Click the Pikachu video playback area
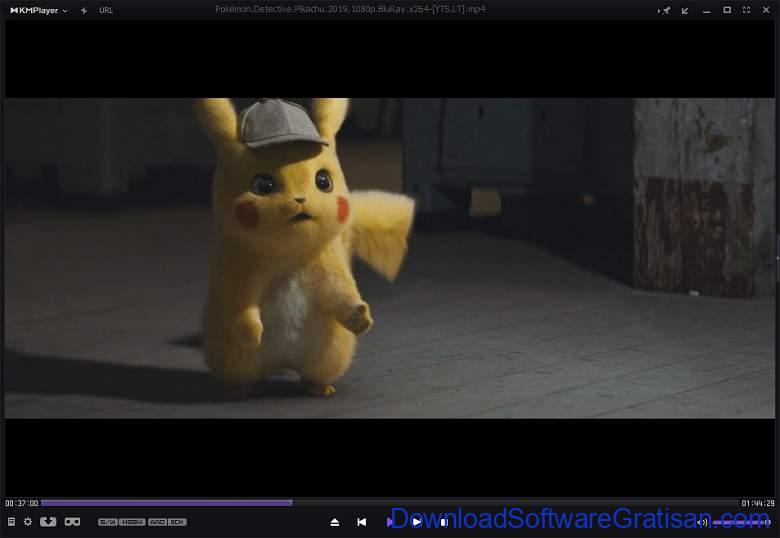 pyautogui.click(x=390, y=258)
